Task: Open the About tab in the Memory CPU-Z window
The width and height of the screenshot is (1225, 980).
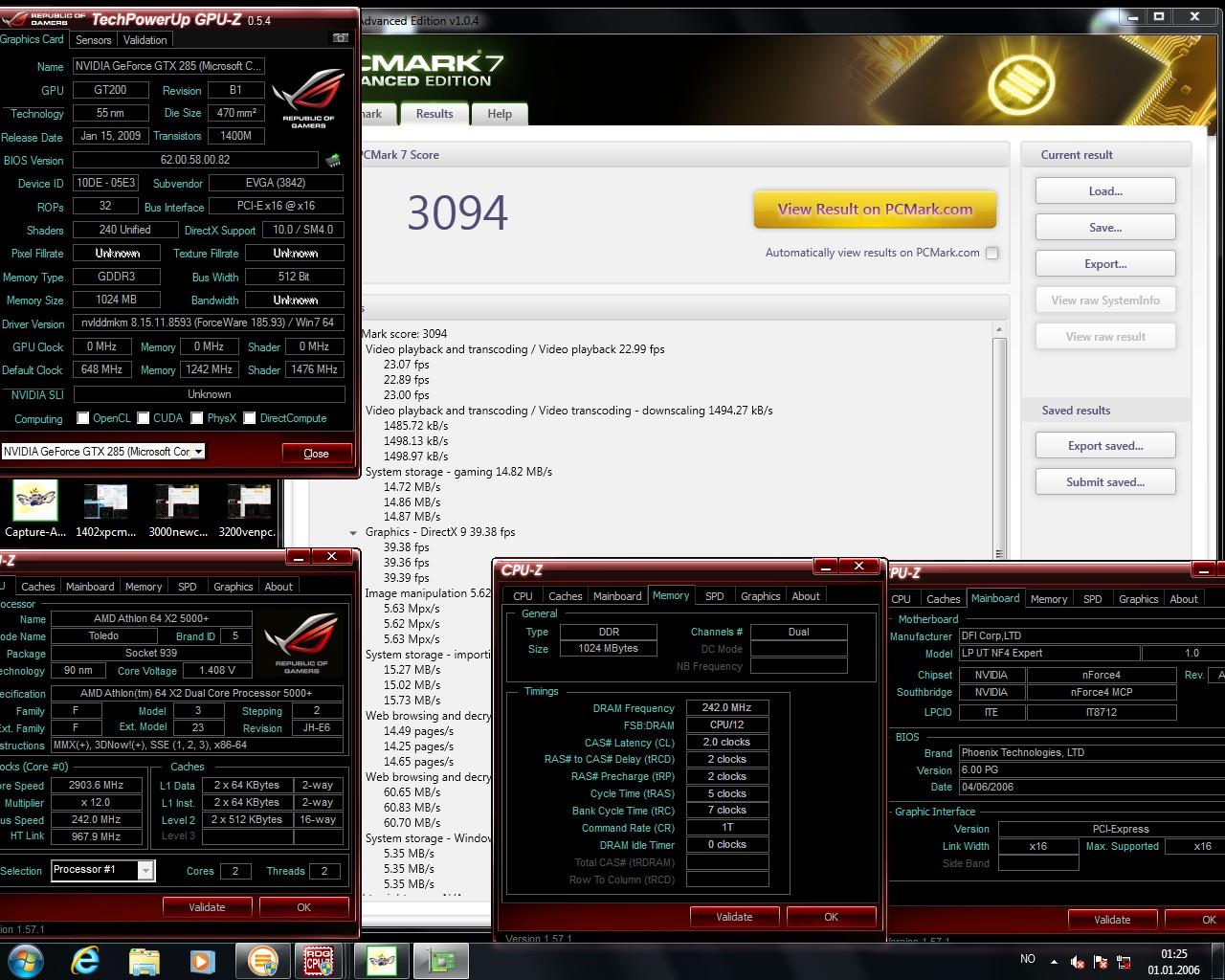Action: [x=806, y=596]
